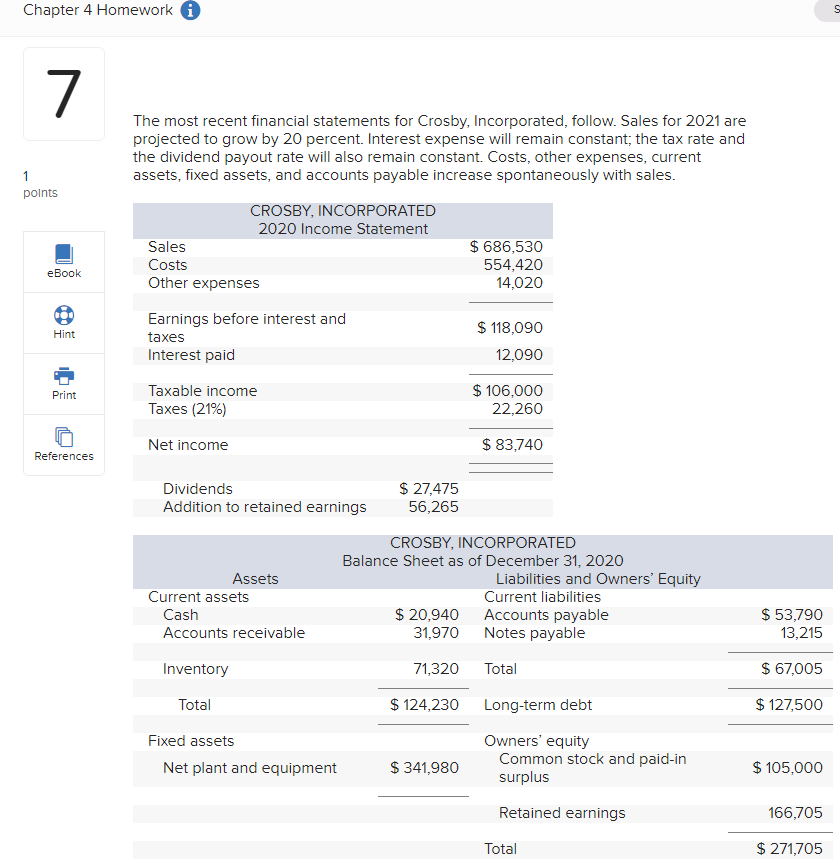Click the Print text label
This screenshot has height=861, width=840.
pos(63,395)
